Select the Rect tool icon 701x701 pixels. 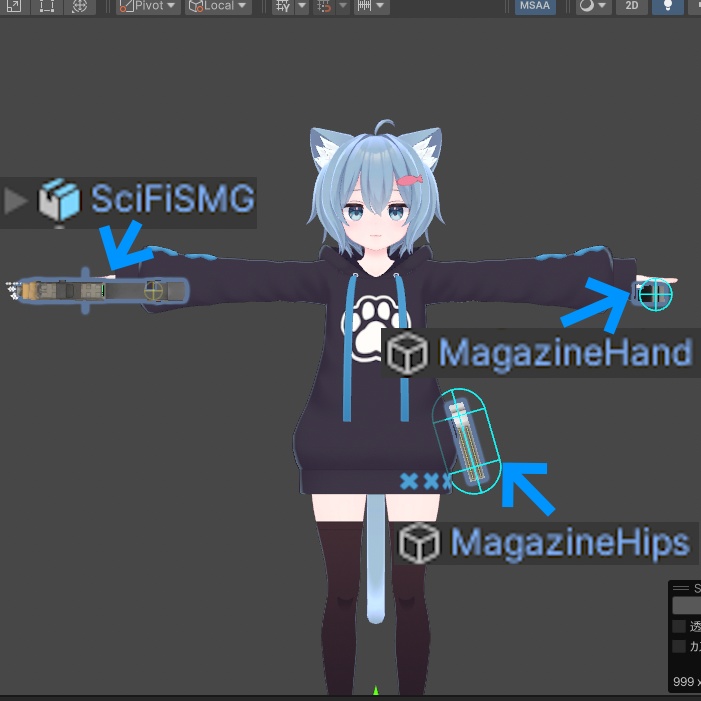47,6
